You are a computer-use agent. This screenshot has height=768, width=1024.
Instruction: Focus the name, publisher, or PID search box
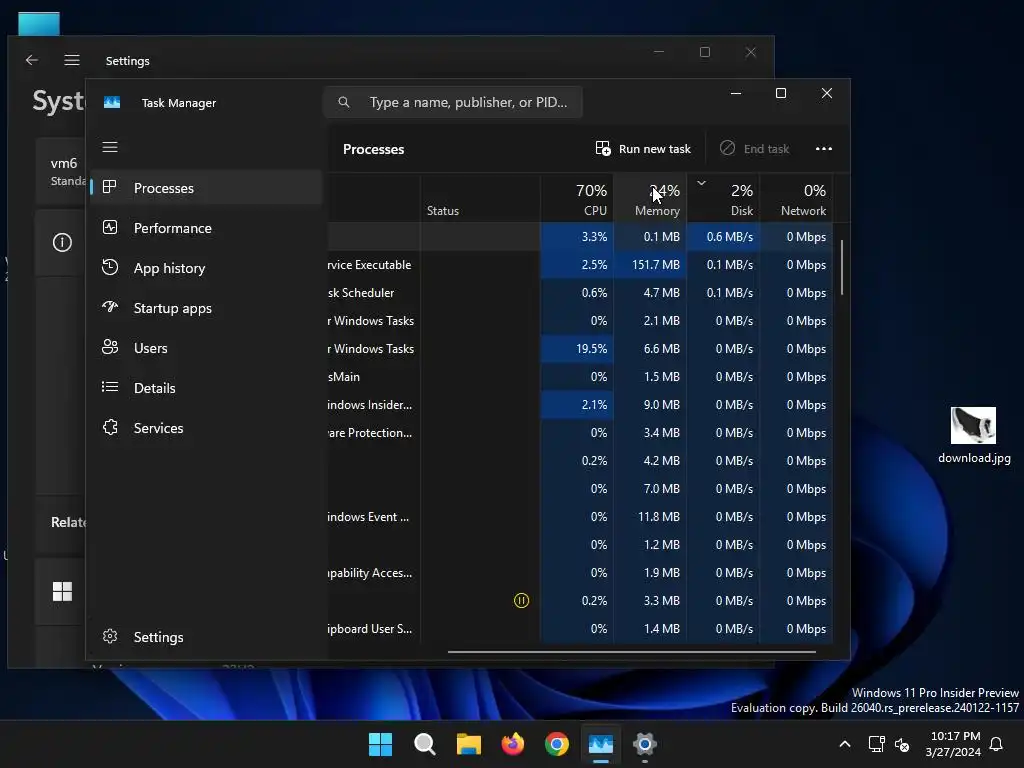(x=453, y=102)
